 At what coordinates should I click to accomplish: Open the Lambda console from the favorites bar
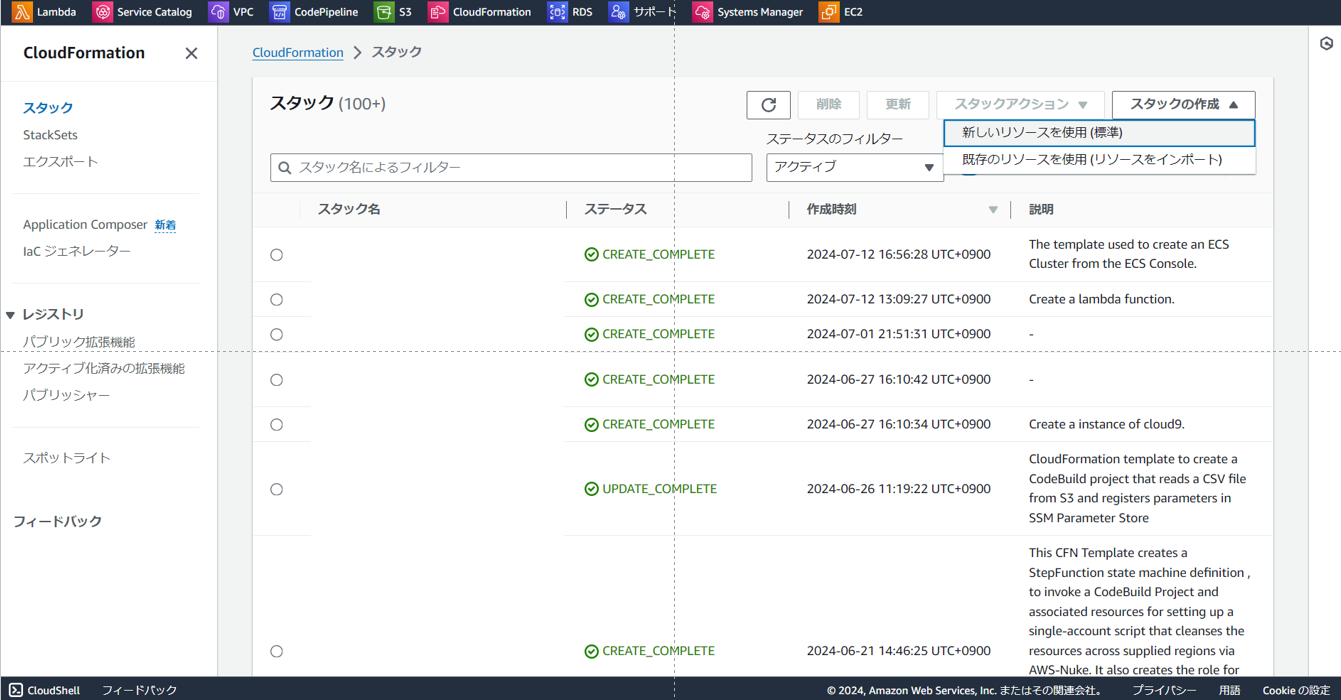(47, 12)
